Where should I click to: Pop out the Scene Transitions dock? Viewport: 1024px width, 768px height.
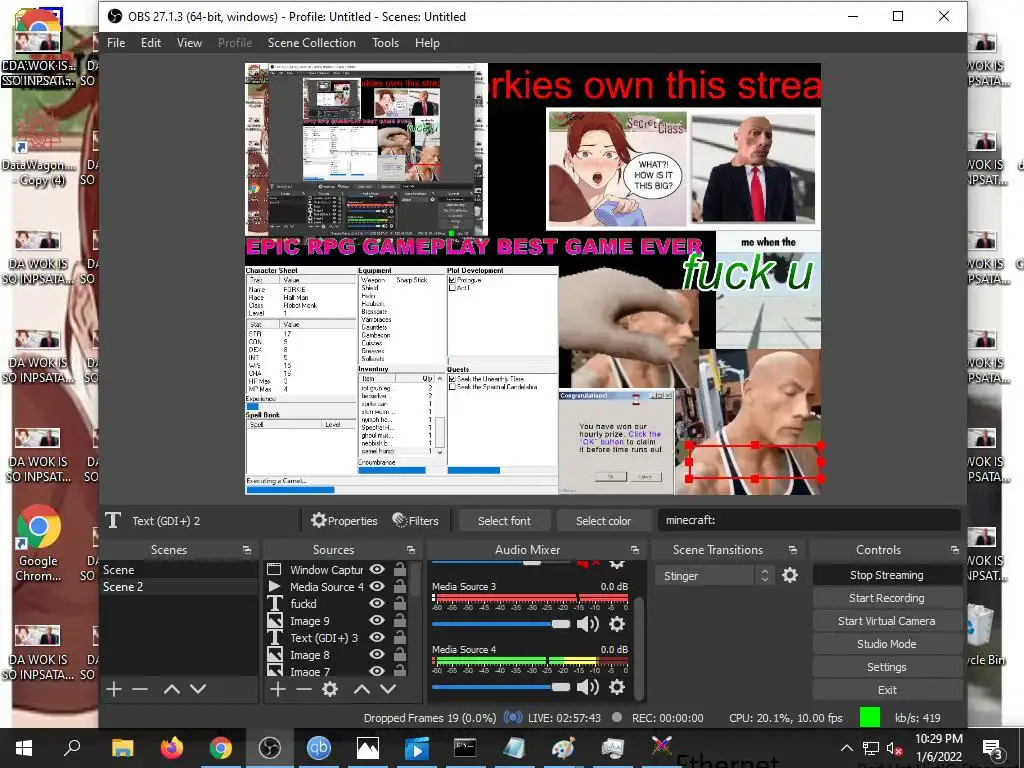[793, 550]
